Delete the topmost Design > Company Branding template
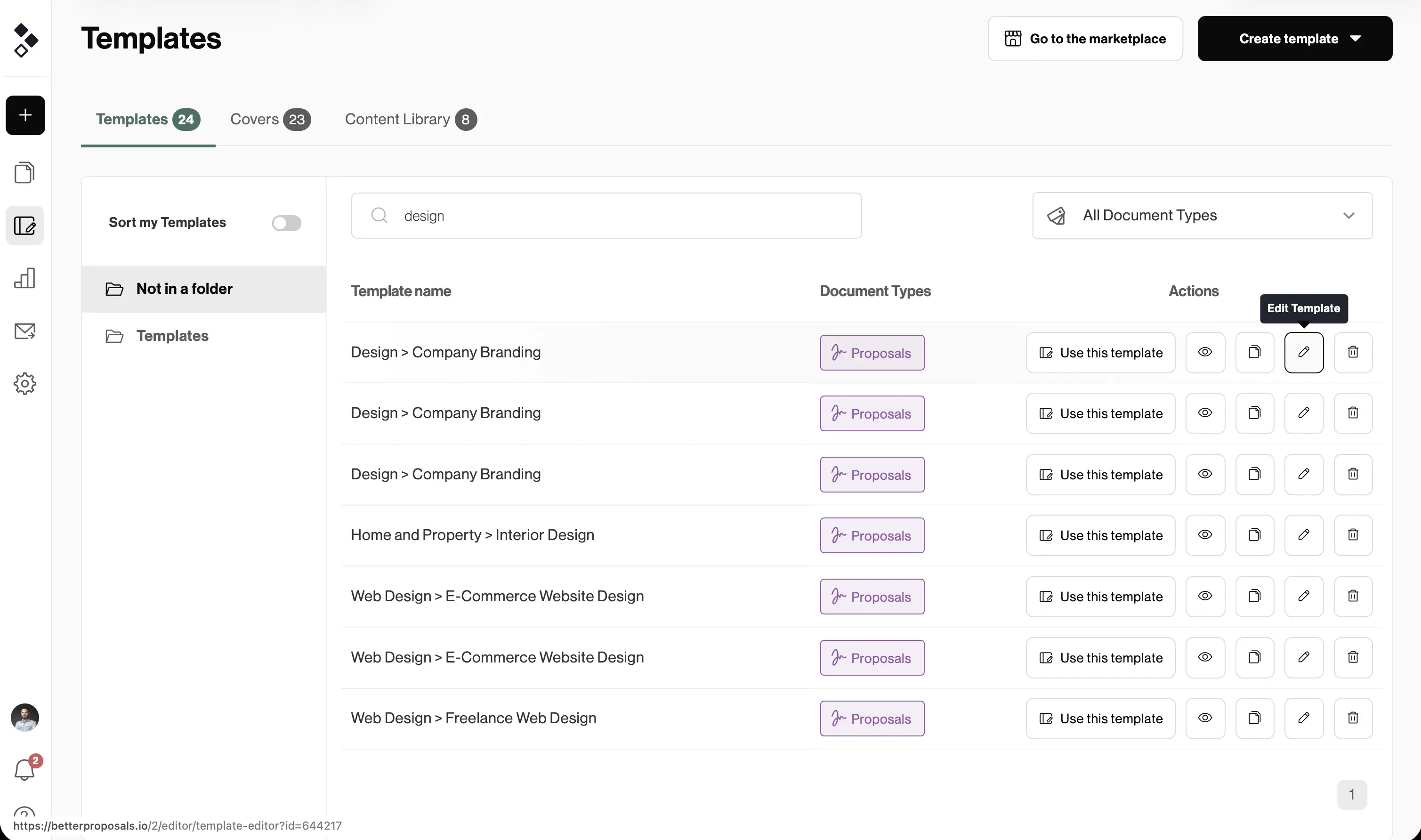Image resolution: width=1421 pixels, height=840 pixels. 1353,353
